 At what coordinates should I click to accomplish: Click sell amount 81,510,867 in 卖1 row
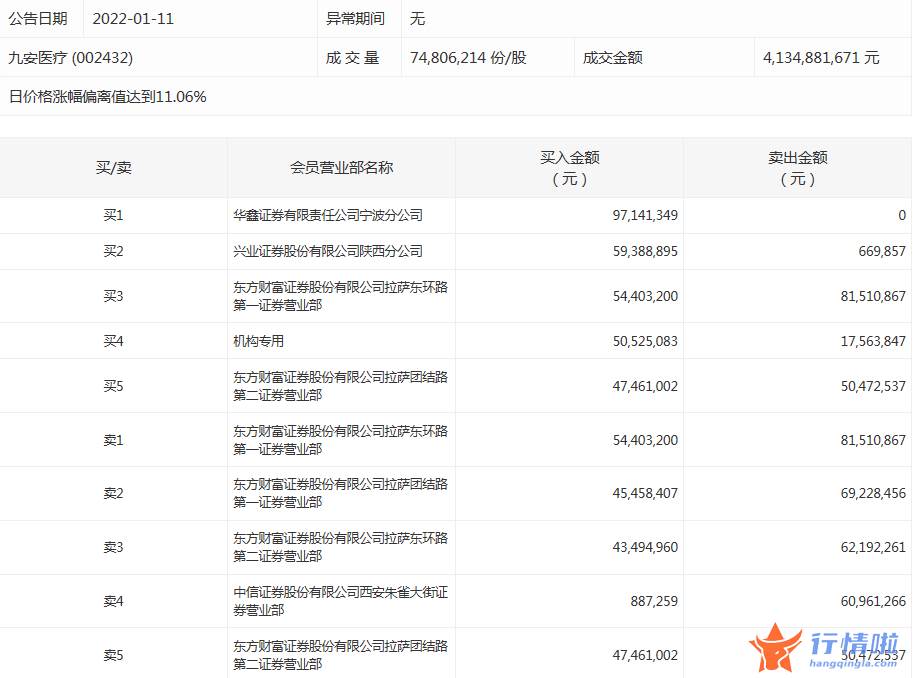873,440
